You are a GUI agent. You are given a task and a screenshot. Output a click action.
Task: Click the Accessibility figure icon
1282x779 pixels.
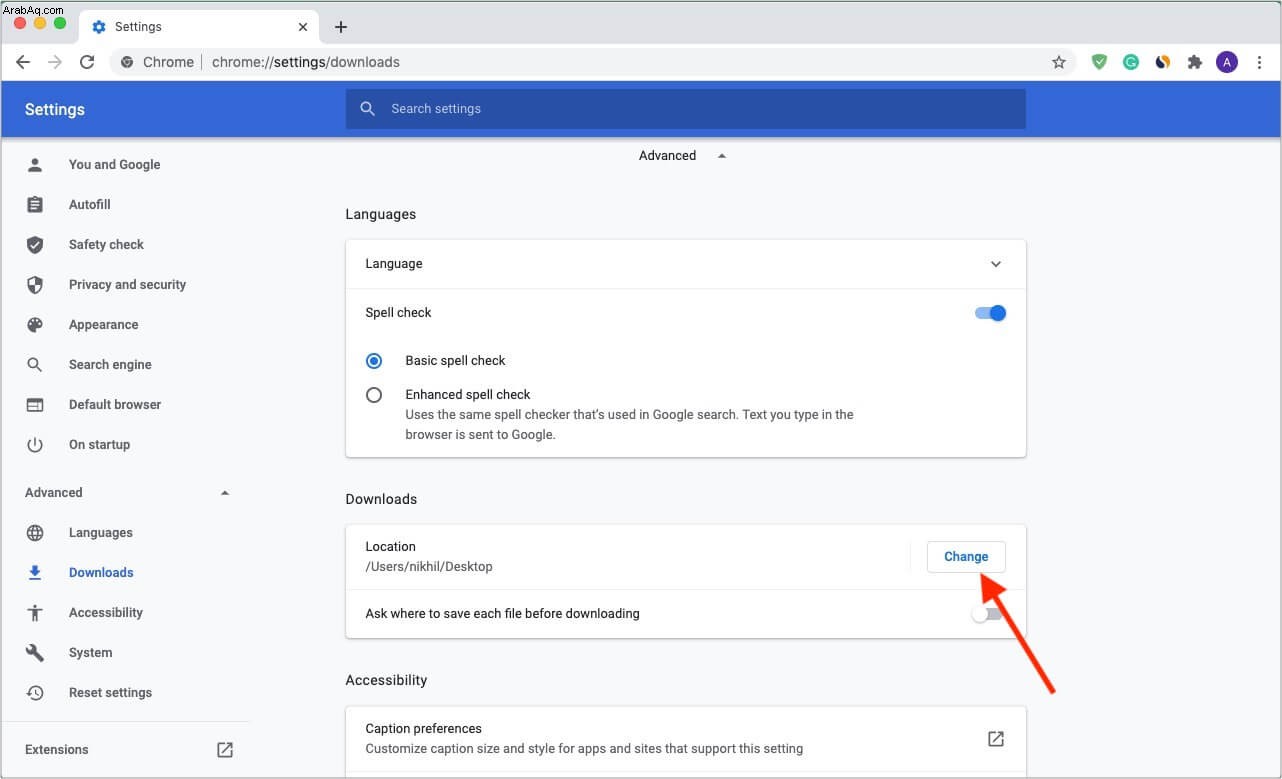[x=35, y=613]
